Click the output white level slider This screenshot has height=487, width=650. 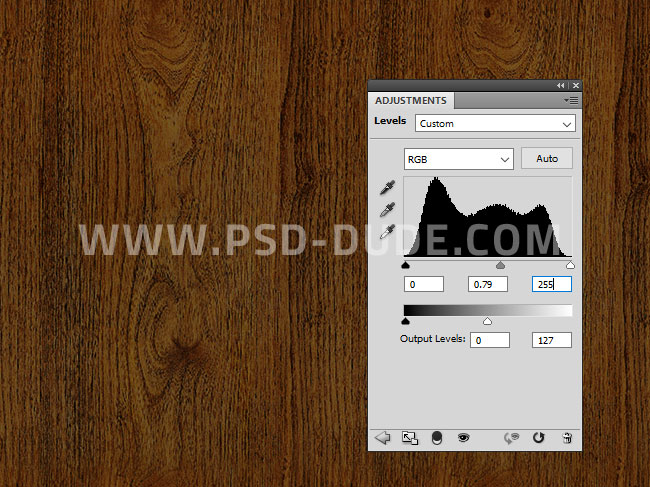tap(488, 321)
